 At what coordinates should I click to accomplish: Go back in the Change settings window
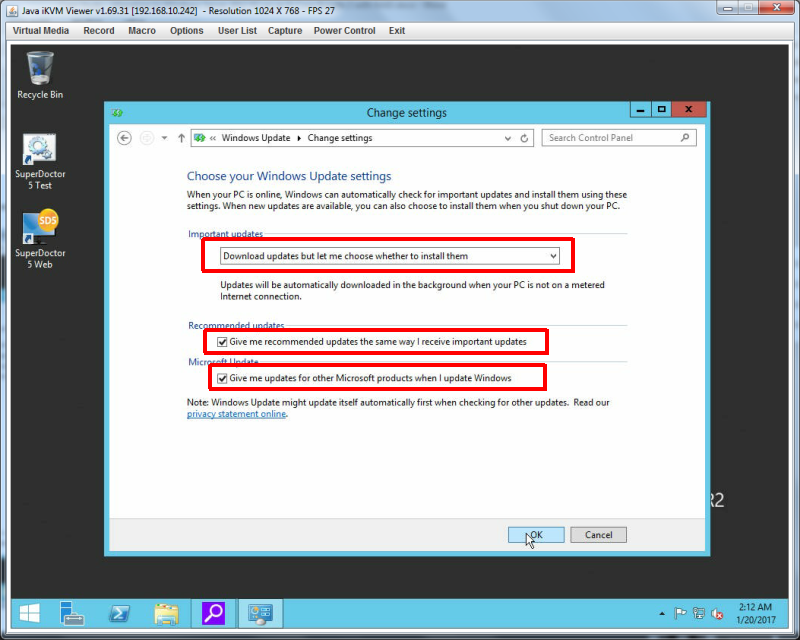(124, 138)
